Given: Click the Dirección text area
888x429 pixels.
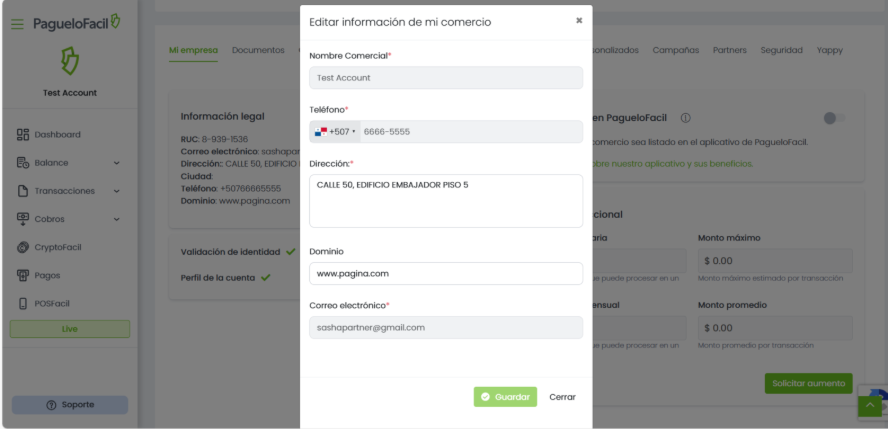Looking at the screenshot, I should click(446, 201).
